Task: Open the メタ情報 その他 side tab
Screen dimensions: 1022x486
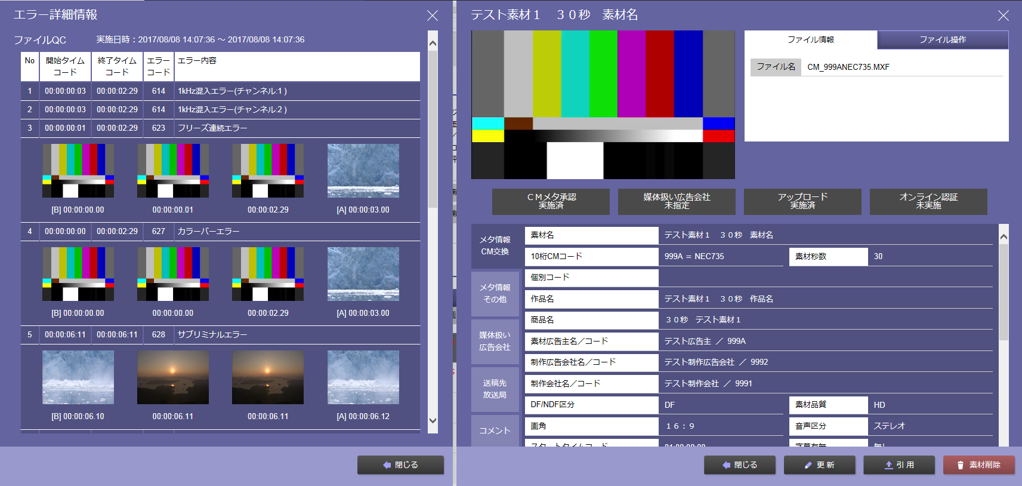Action: coord(495,294)
